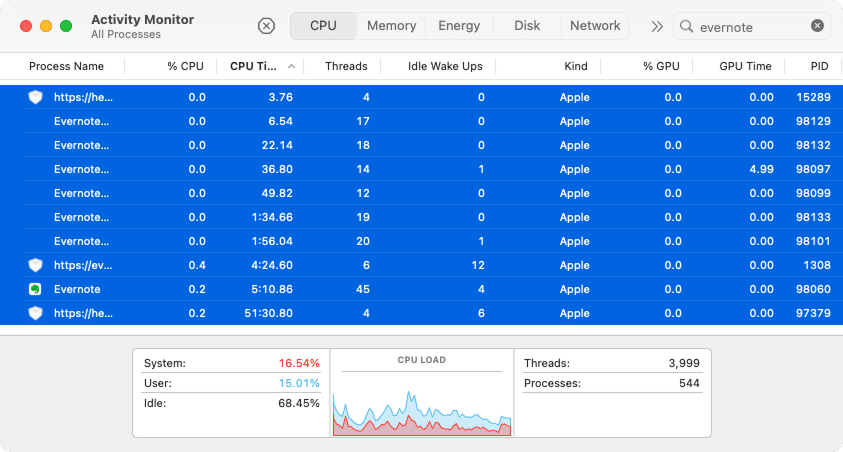The height and width of the screenshot is (452, 843).
Task: Click the All Processes subtitle
Action: point(126,34)
